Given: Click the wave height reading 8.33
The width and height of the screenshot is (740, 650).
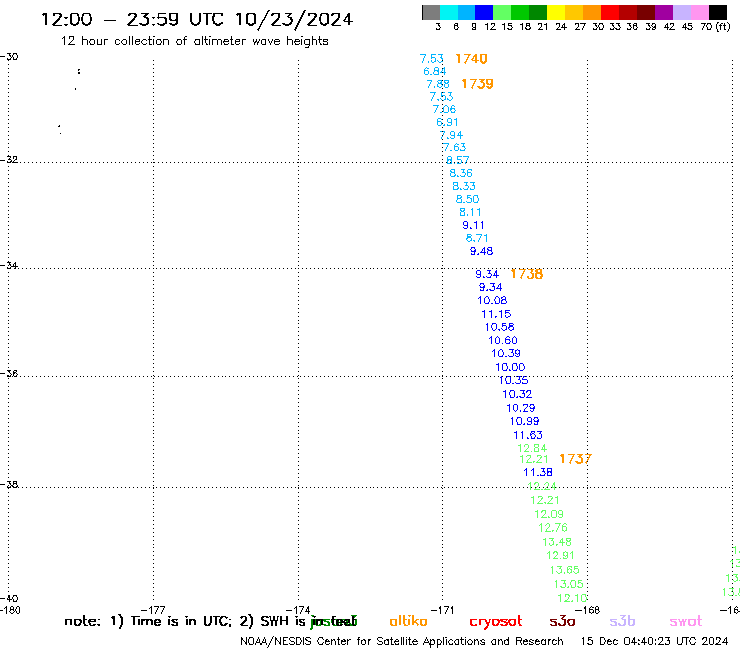Looking at the screenshot, I should click(x=464, y=186).
